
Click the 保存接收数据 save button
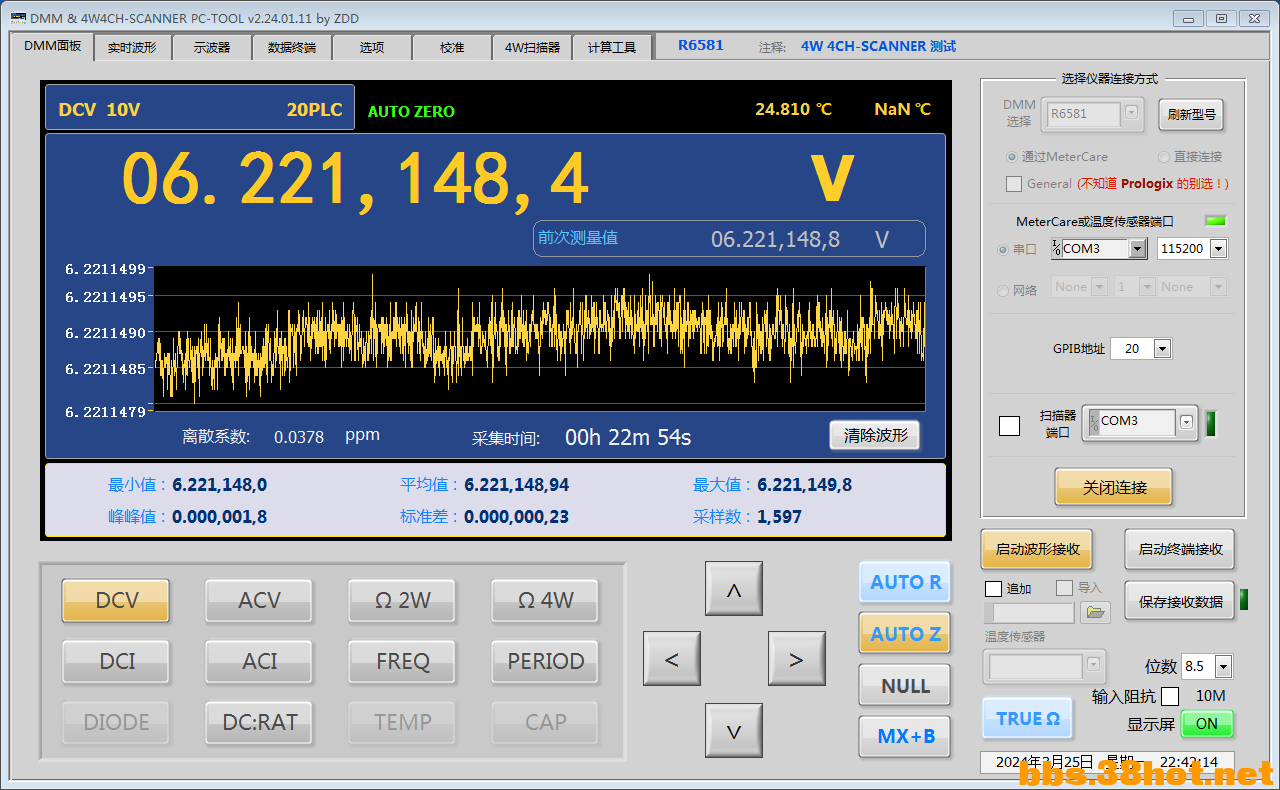coord(1180,601)
